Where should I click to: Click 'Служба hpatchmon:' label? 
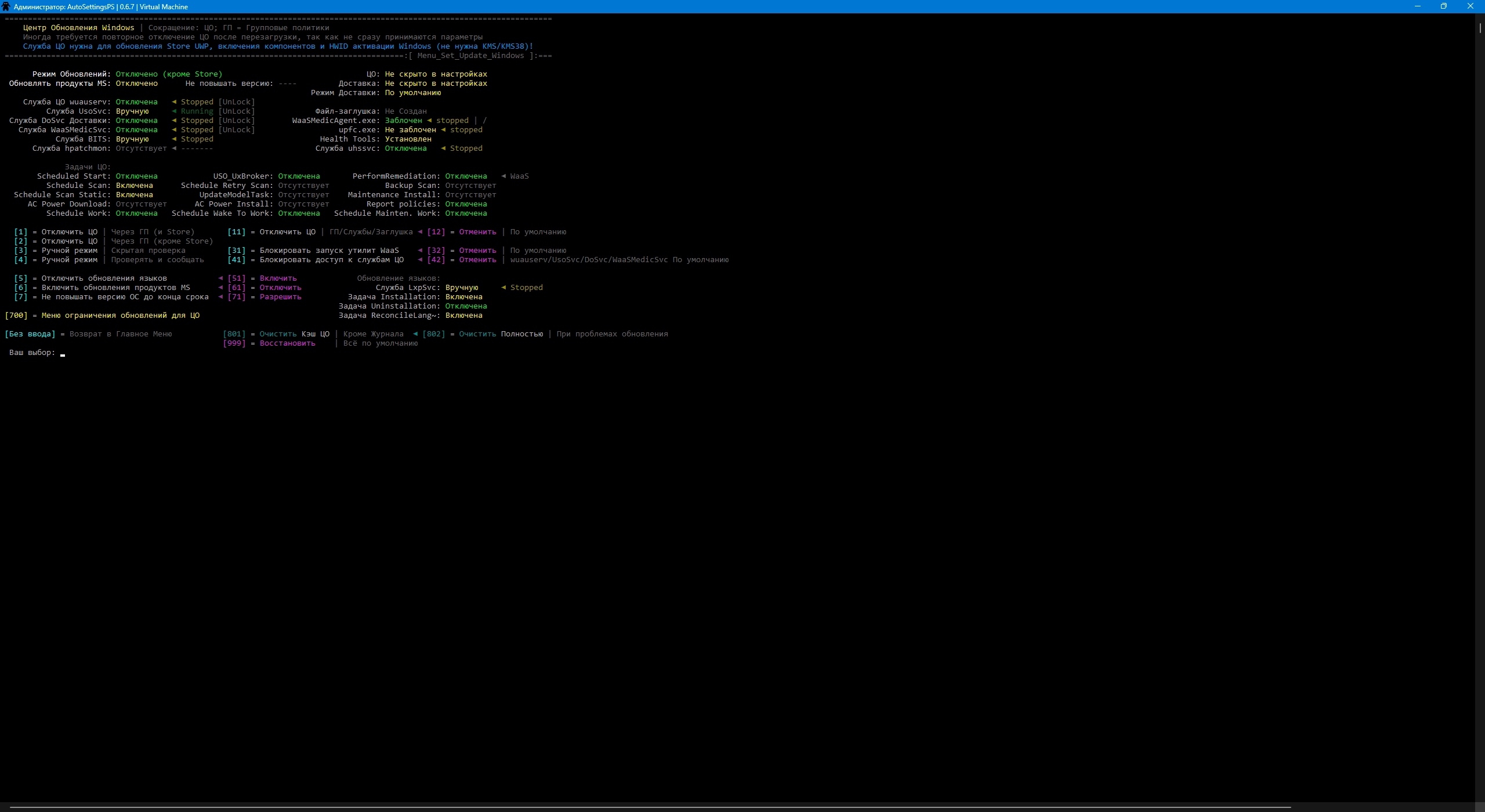[x=71, y=148]
